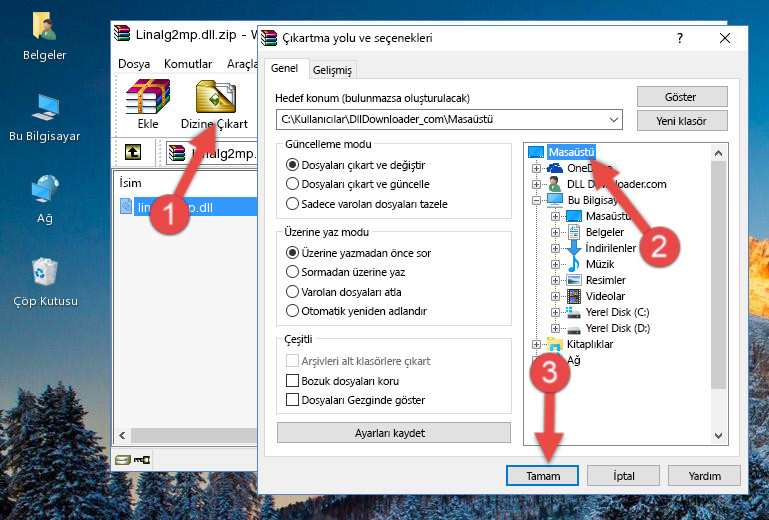Expand the Belgeler node under Bu Bilgisayar
This screenshot has width=769, height=520.
pyautogui.click(x=555, y=233)
